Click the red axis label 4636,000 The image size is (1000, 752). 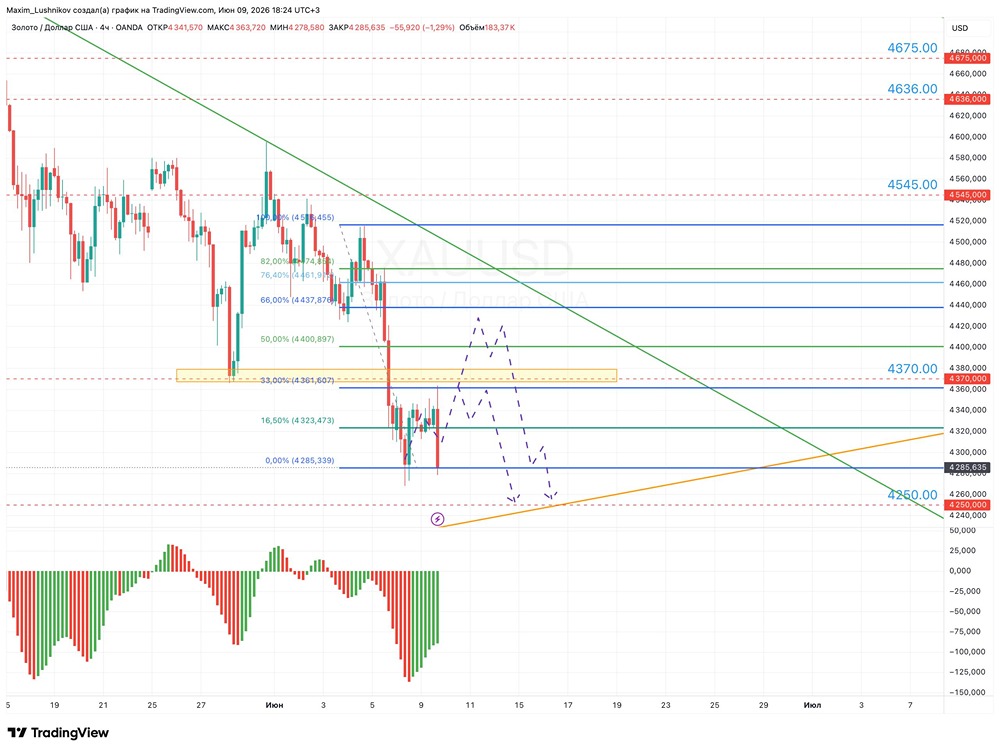(x=968, y=99)
